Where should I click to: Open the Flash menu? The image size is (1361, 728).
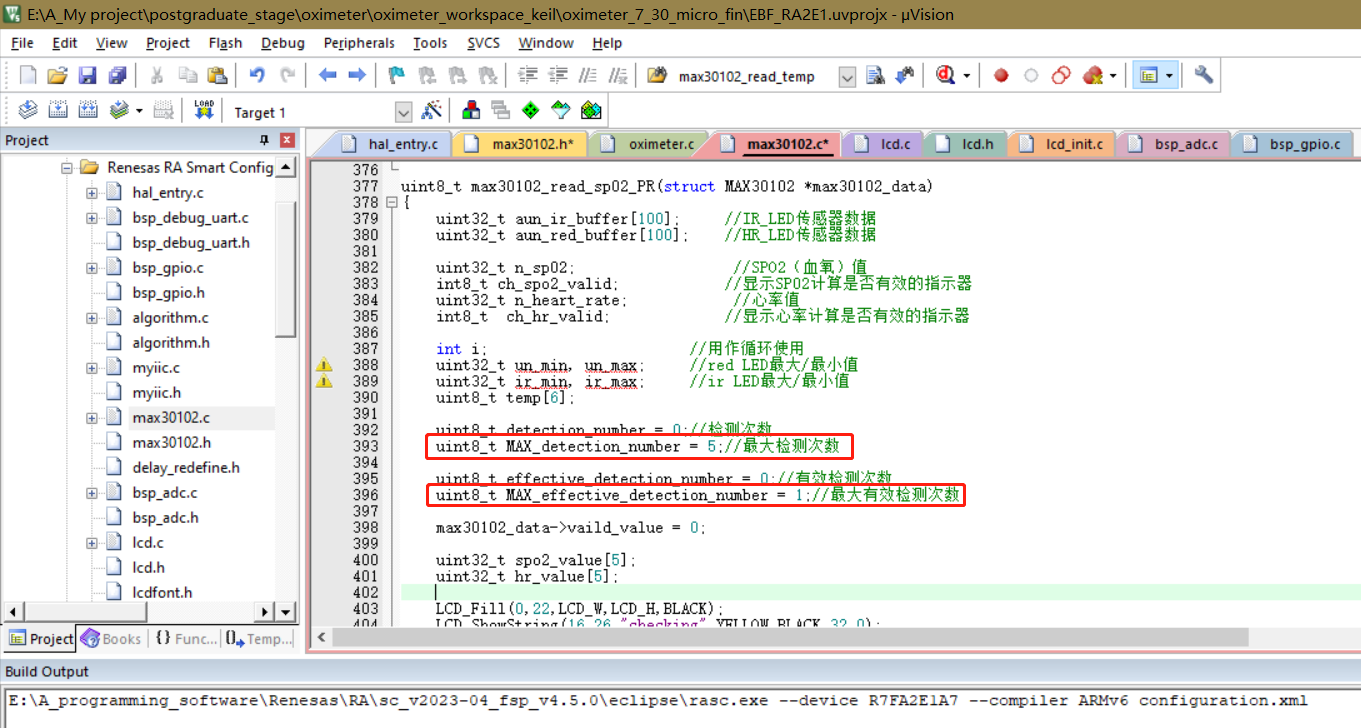pos(225,43)
